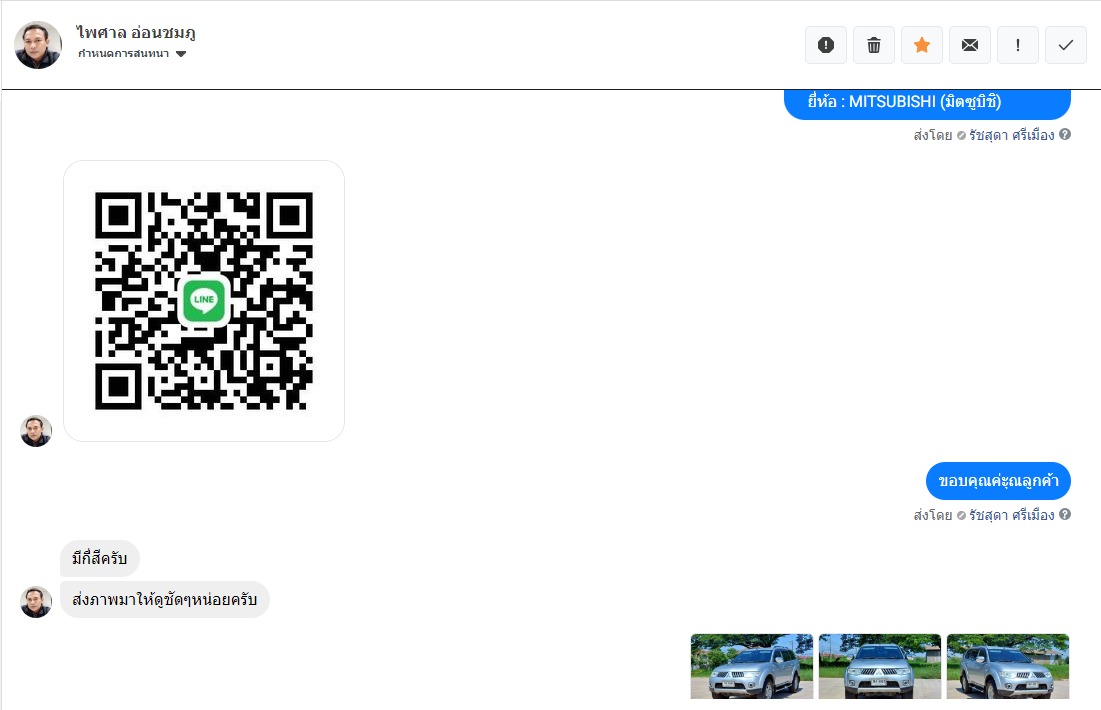Open the first car photo thumbnail
The width and height of the screenshot is (1101, 710).
(x=751, y=666)
